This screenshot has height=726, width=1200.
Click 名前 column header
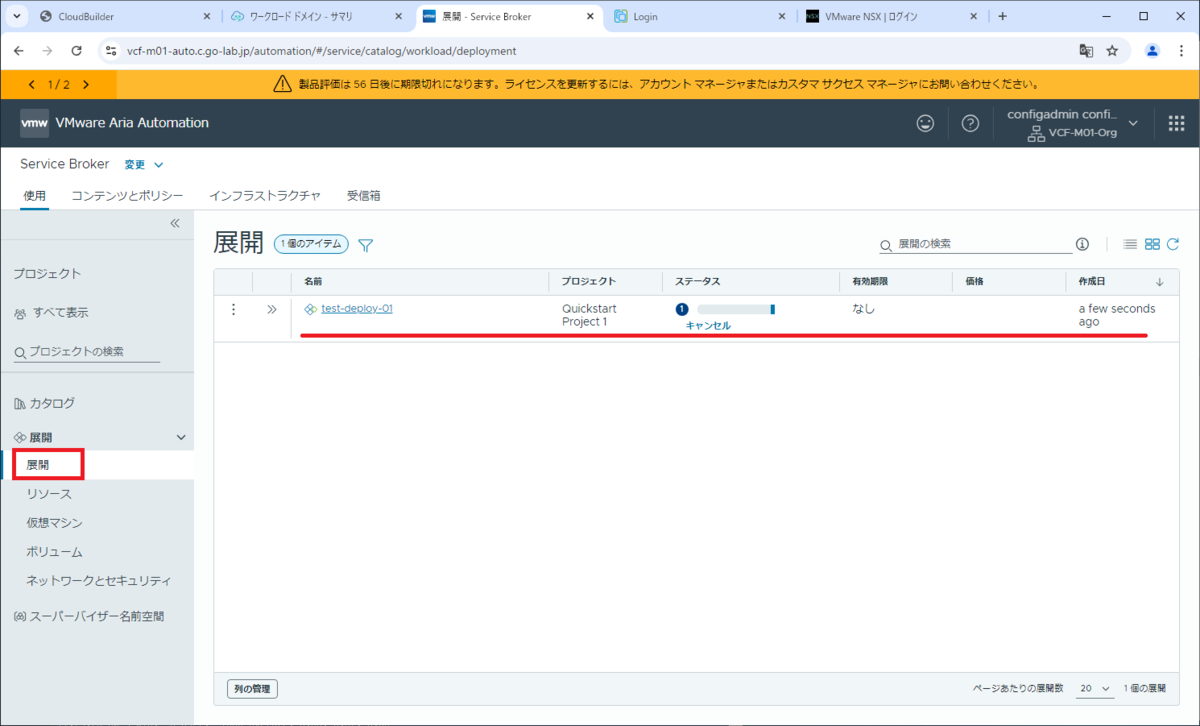click(313, 282)
